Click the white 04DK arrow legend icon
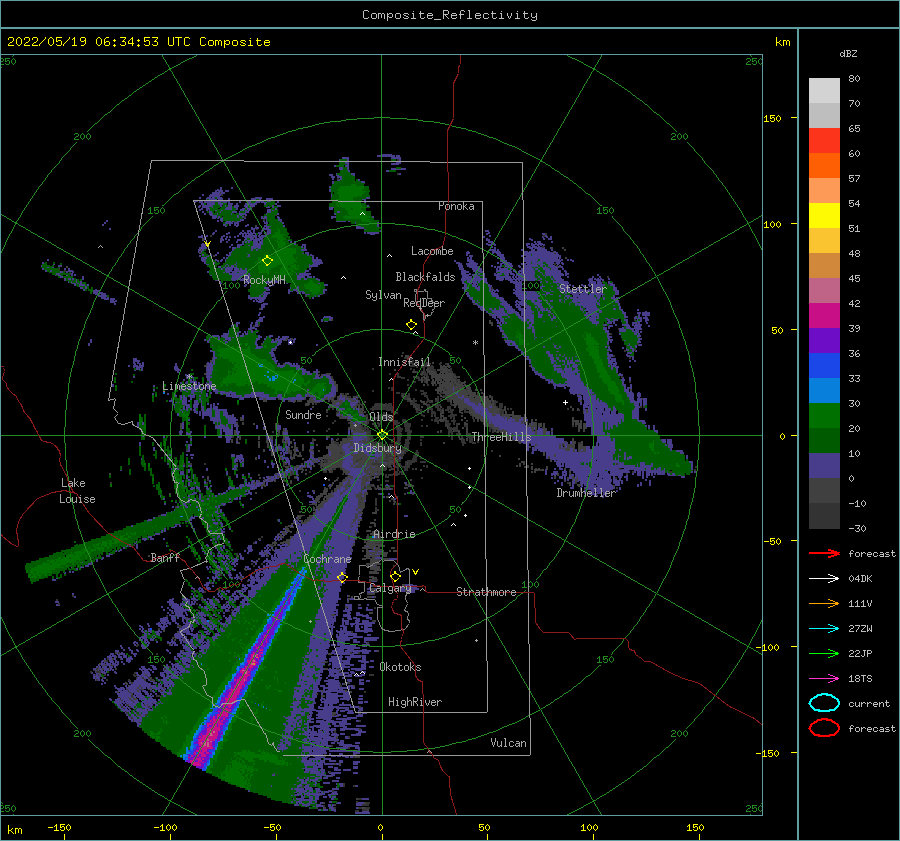This screenshot has height=841, width=900. coord(824,578)
